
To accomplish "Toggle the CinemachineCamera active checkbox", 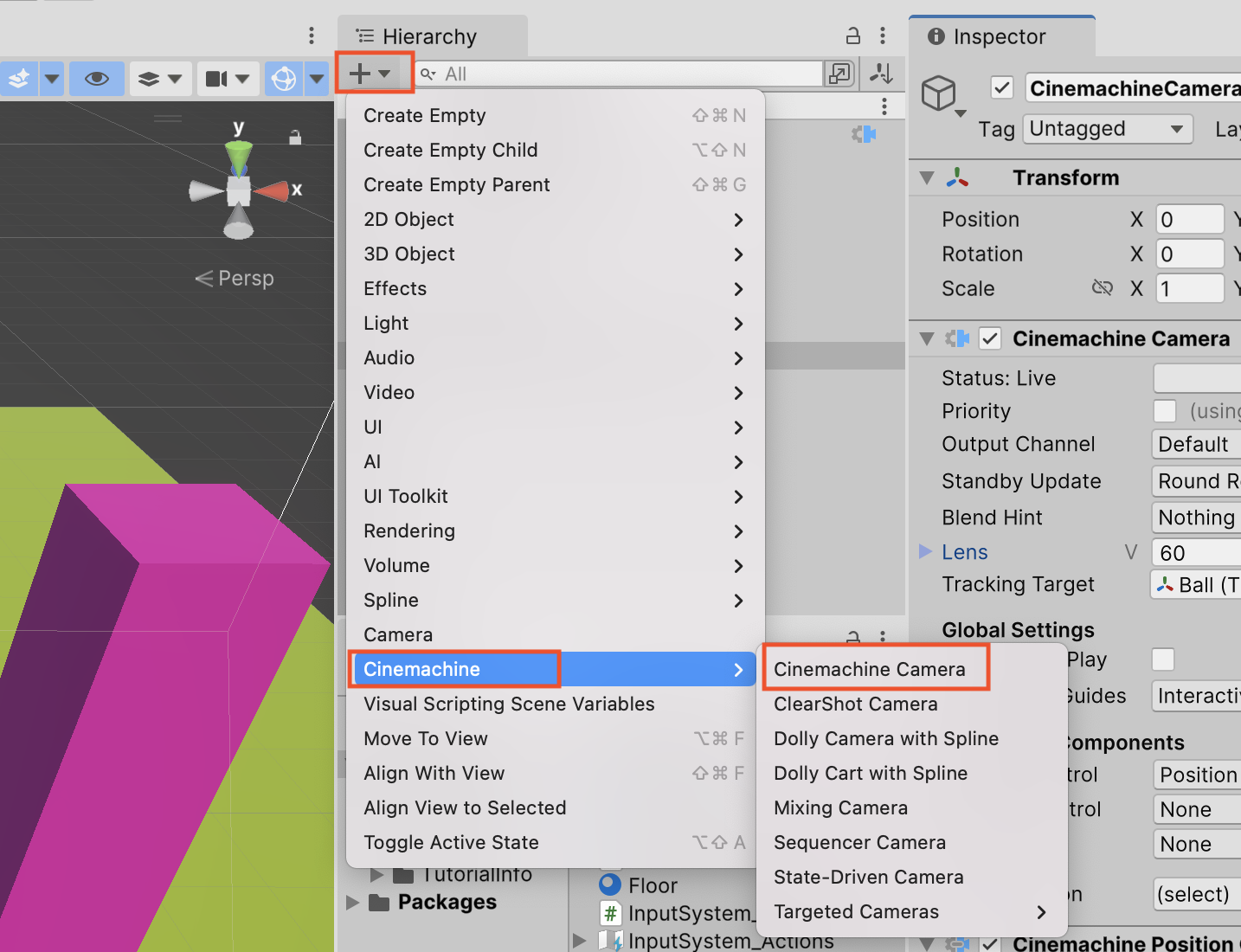I will pyautogui.click(x=1001, y=87).
